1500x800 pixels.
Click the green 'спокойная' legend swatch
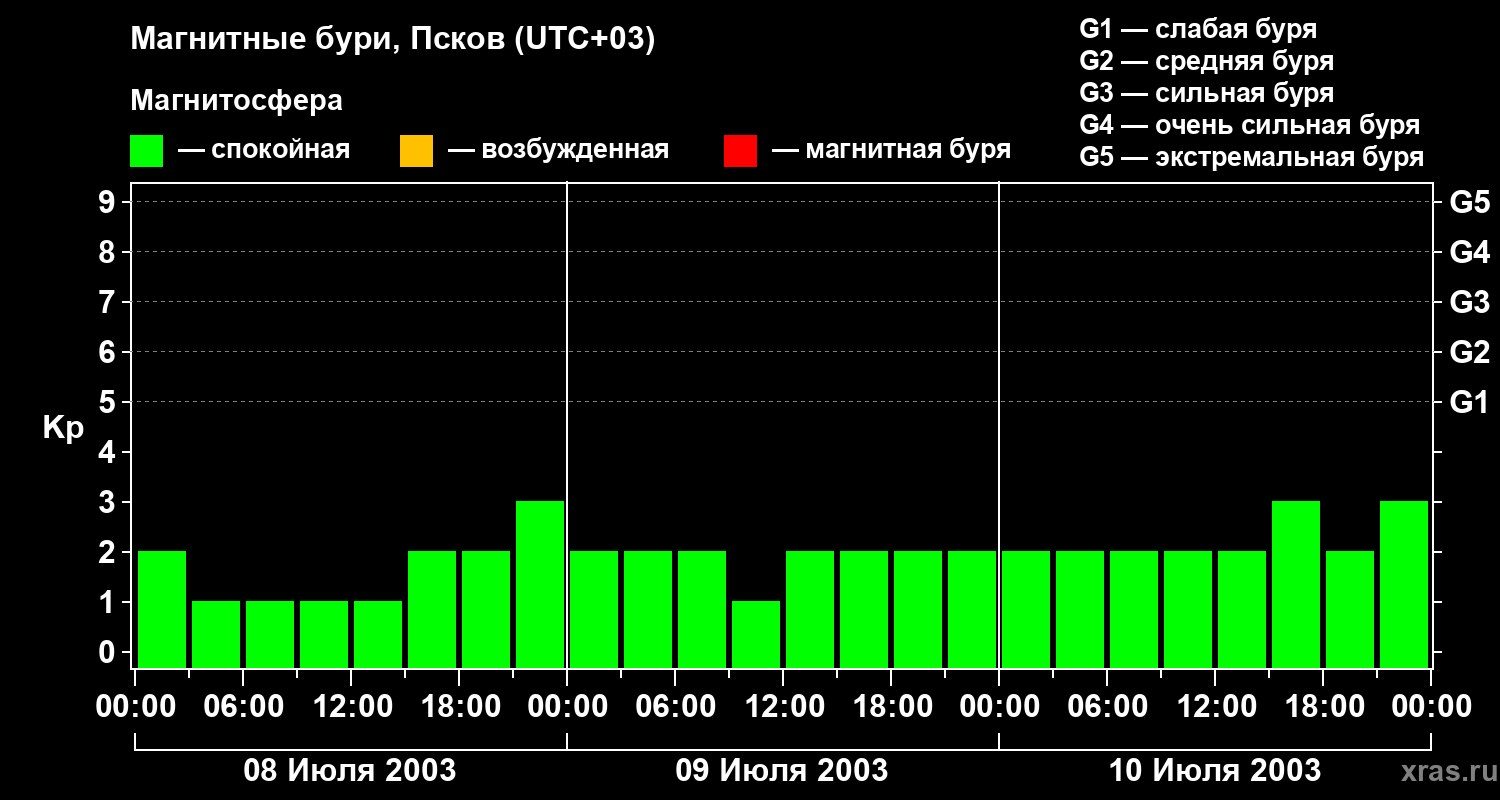coord(147,151)
